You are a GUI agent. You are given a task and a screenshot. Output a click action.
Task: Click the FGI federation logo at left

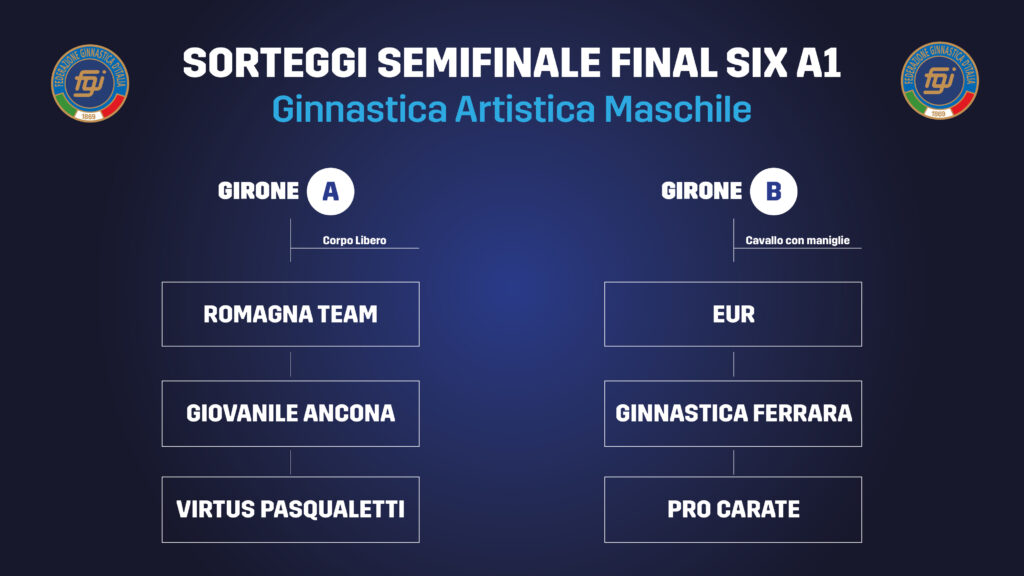[90, 83]
